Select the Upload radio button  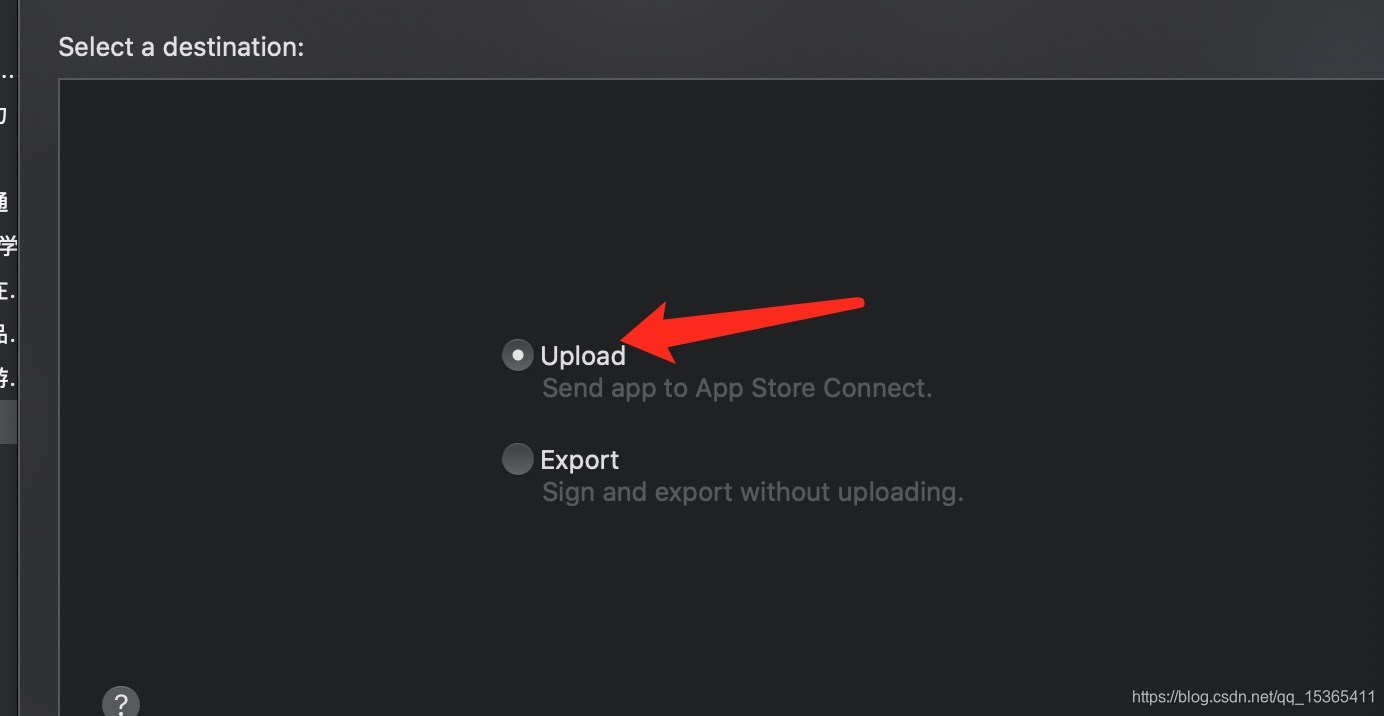point(517,355)
